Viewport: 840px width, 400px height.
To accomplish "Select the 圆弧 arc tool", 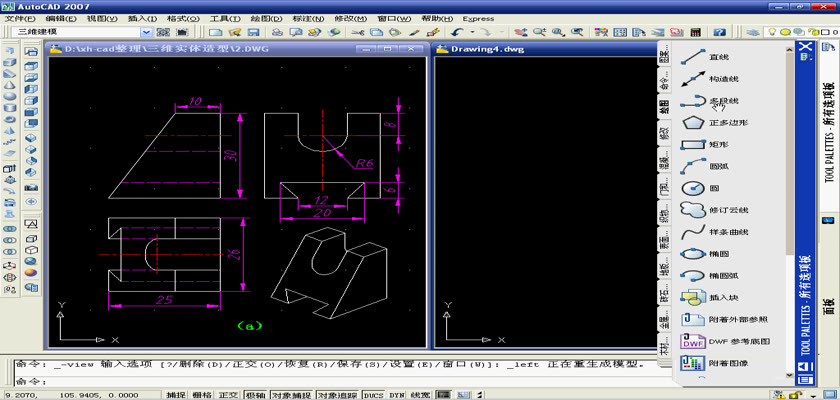I will coord(706,167).
